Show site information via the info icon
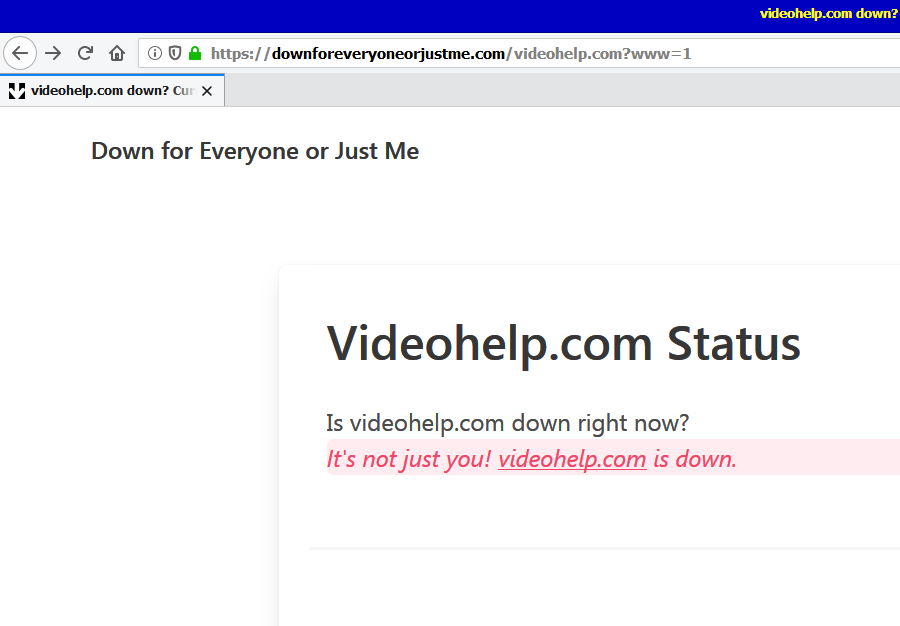Screen dimensions: 900x626 (154, 53)
